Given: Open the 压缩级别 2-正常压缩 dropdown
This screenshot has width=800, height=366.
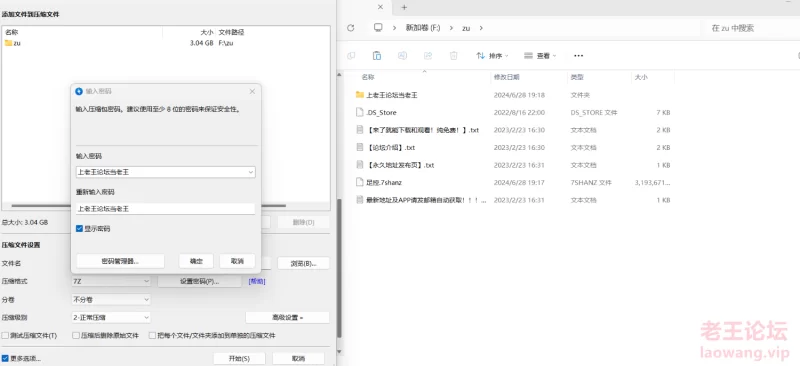Looking at the screenshot, I should 111,318.
